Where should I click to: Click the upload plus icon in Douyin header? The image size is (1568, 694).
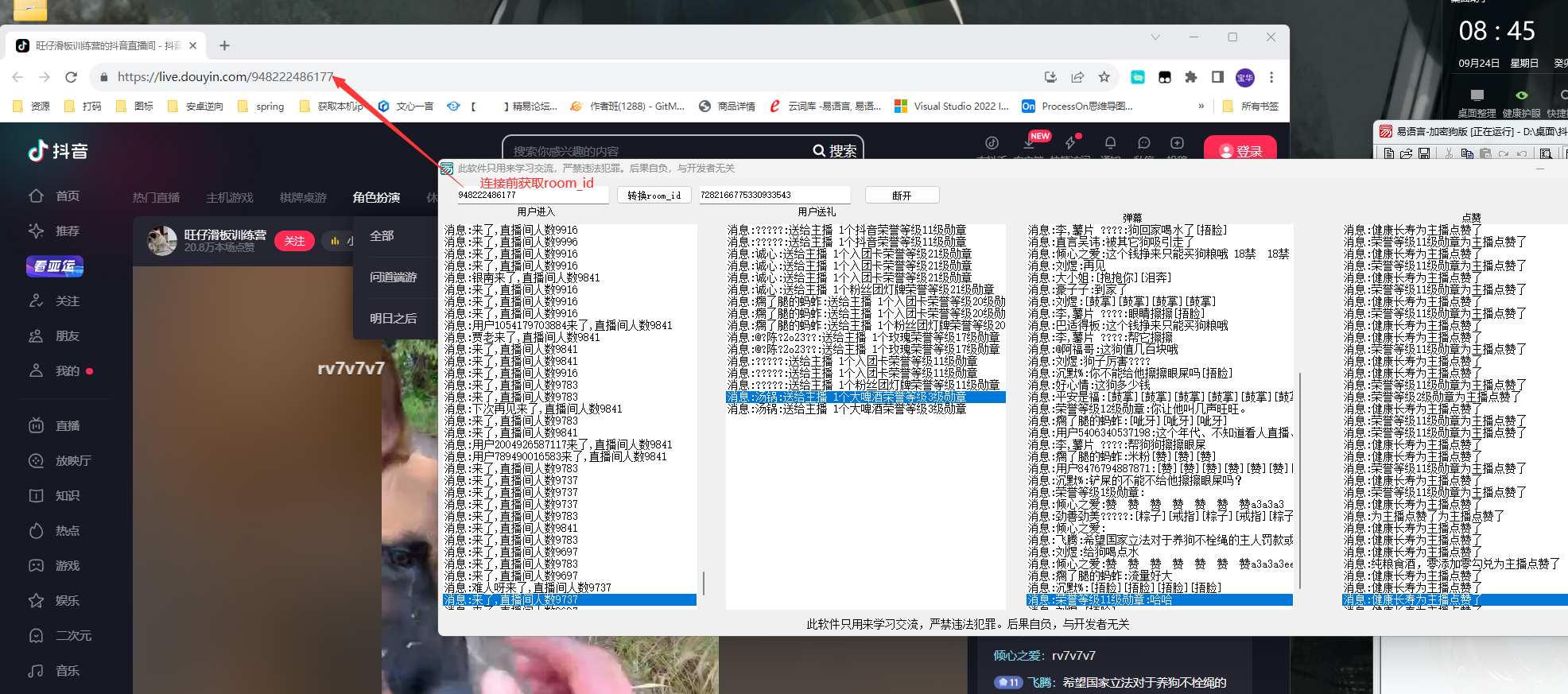click(x=1177, y=143)
